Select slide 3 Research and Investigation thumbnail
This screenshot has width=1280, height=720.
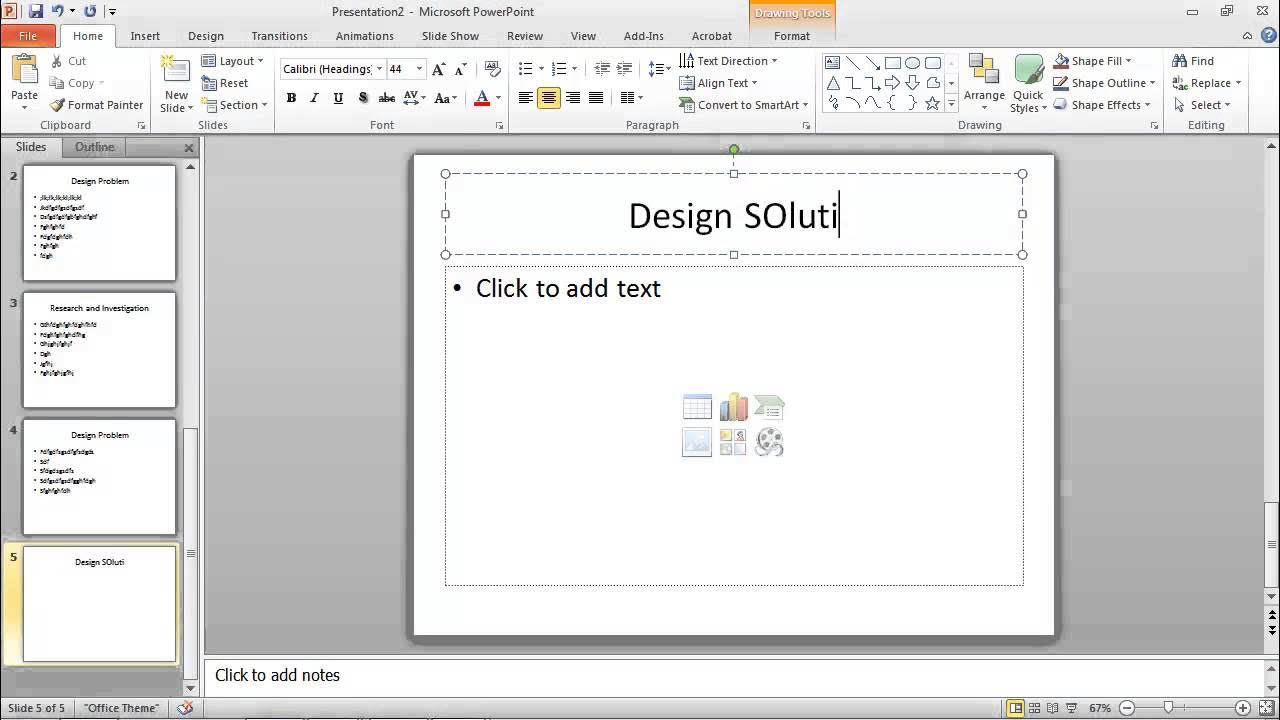[99, 349]
